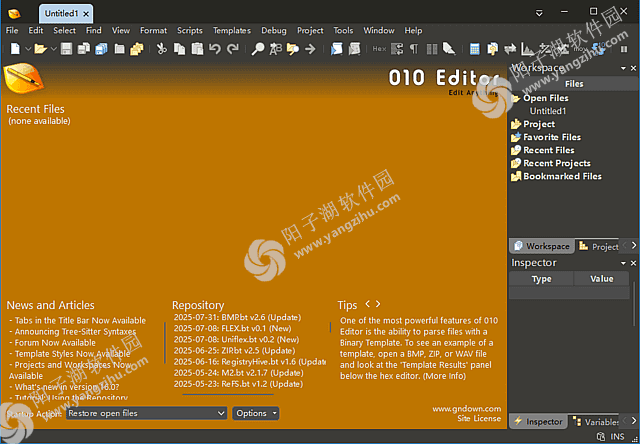Click the Close File toolbar icon
640x444 pixels.
click(119, 49)
